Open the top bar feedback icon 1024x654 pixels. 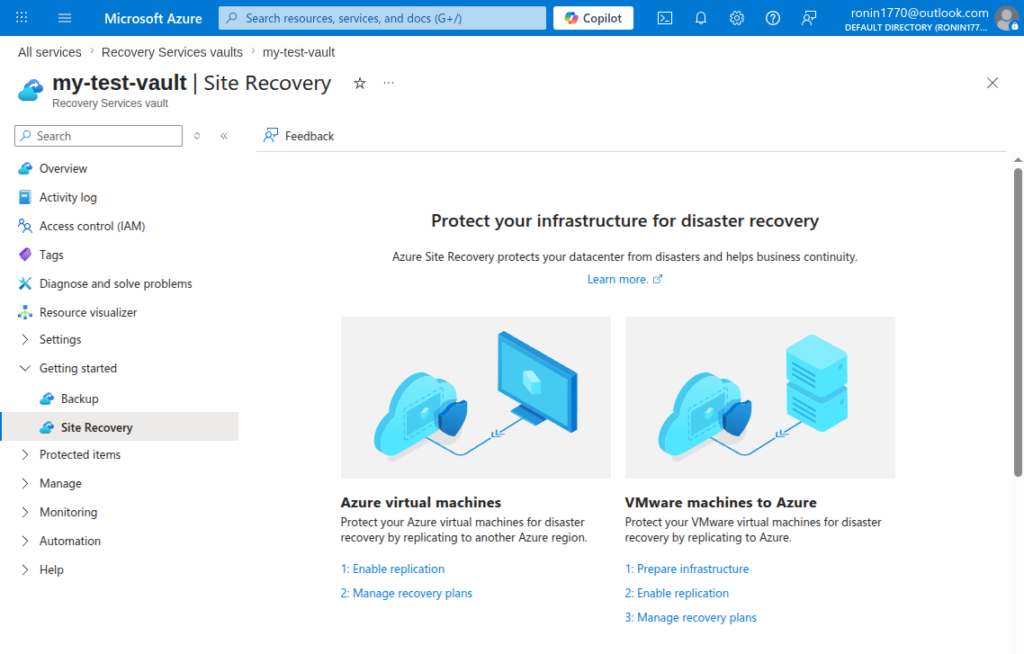[808, 18]
